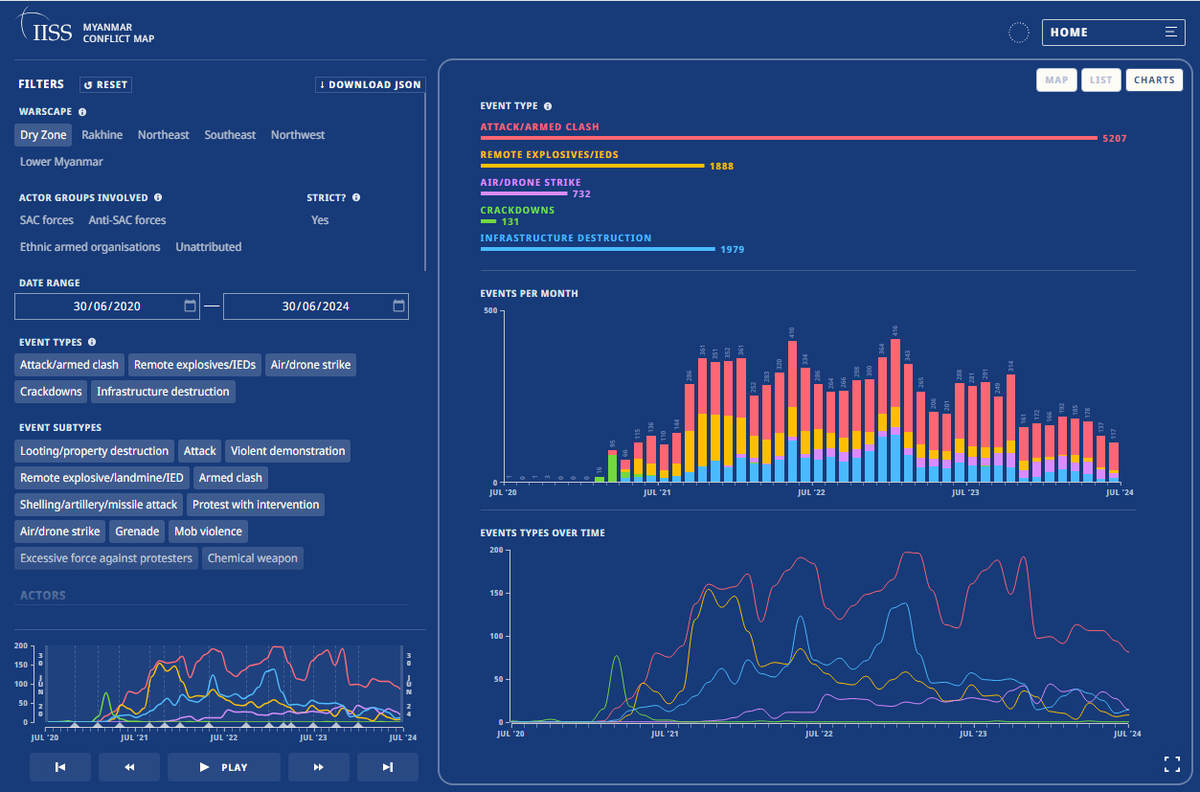Toggle Ethnic armed organisations actor group

point(90,247)
